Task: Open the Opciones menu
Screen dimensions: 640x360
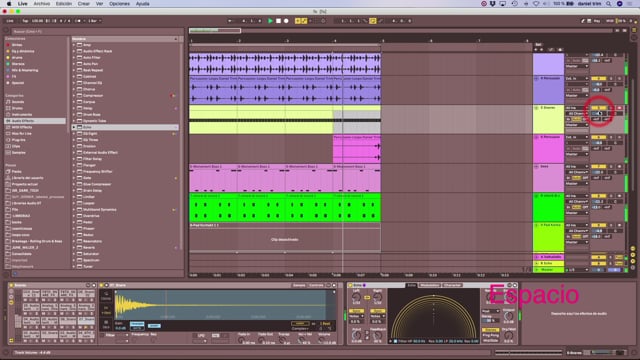Action: [119, 4]
